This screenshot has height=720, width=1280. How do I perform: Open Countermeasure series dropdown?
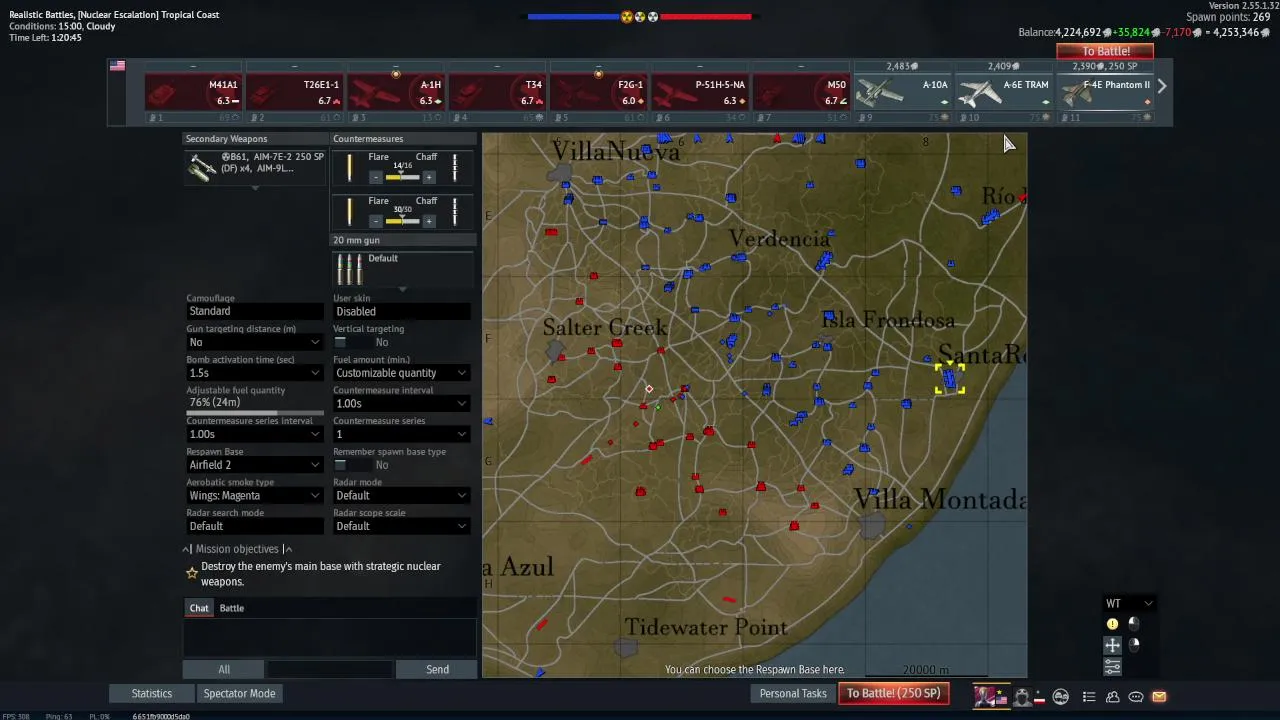(x=402, y=434)
